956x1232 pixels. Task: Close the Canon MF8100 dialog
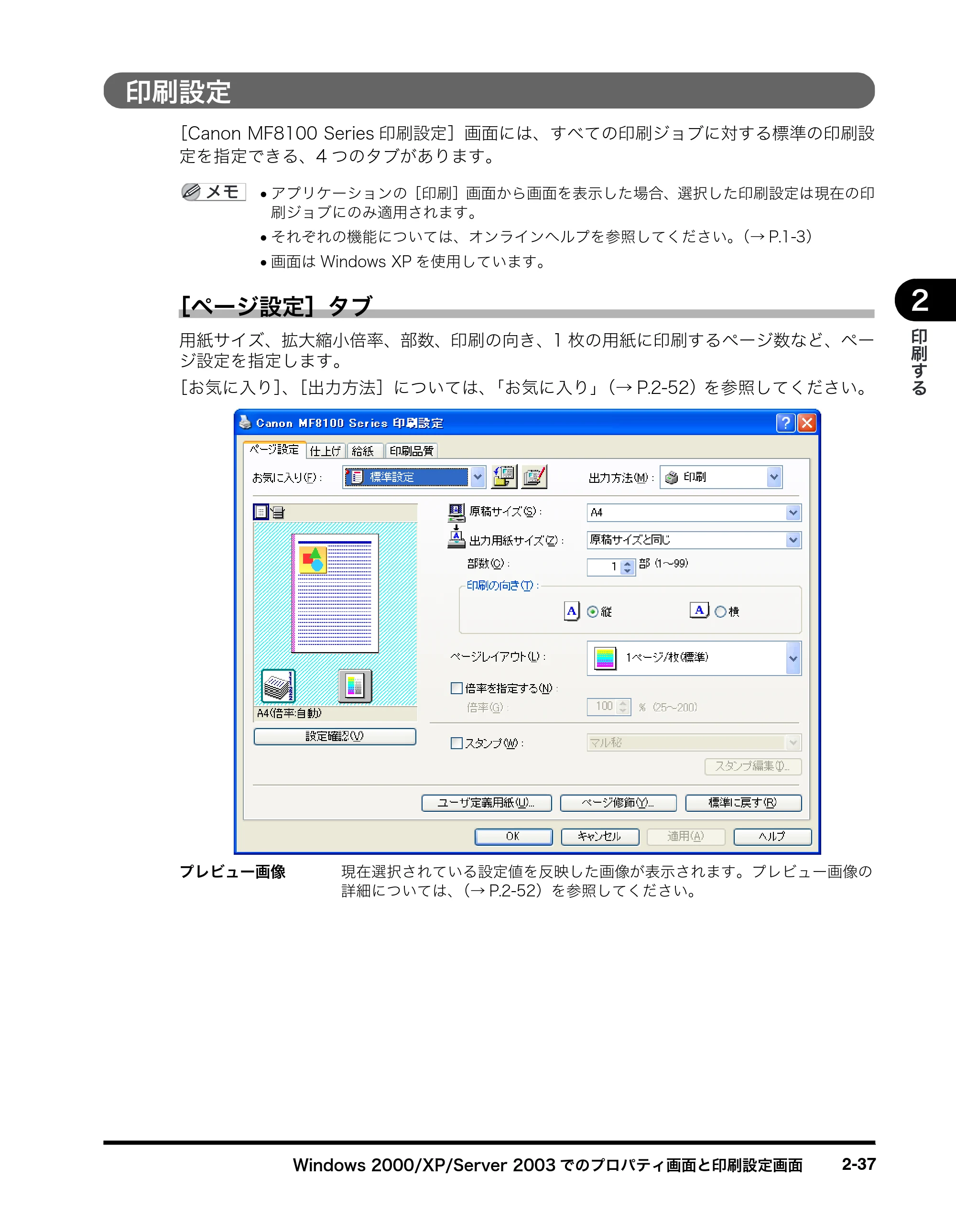806,423
